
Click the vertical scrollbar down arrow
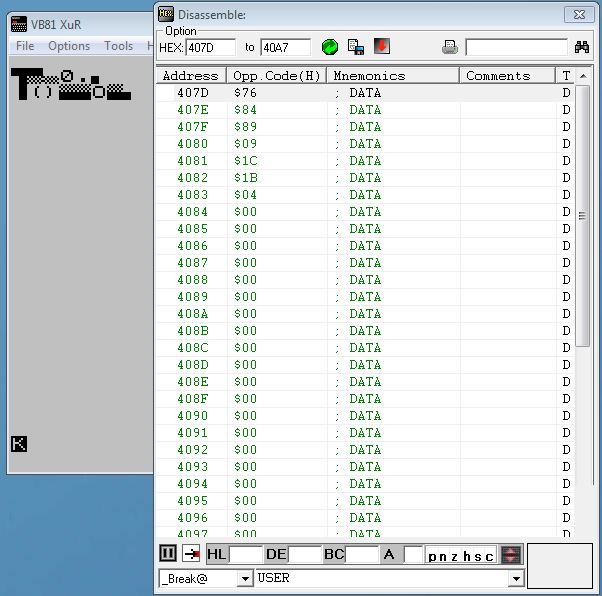coord(583,534)
